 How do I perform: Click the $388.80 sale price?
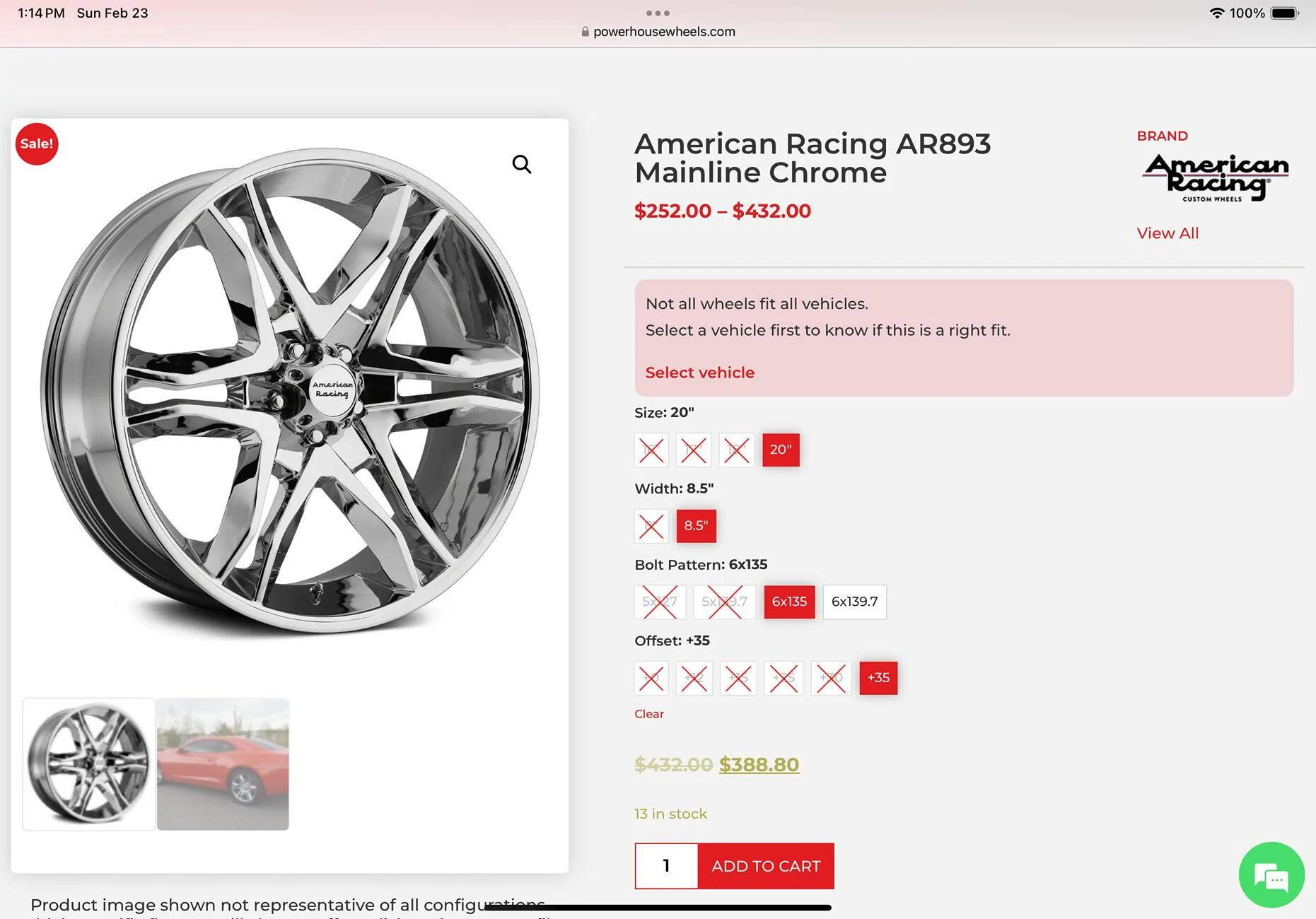pos(759,765)
